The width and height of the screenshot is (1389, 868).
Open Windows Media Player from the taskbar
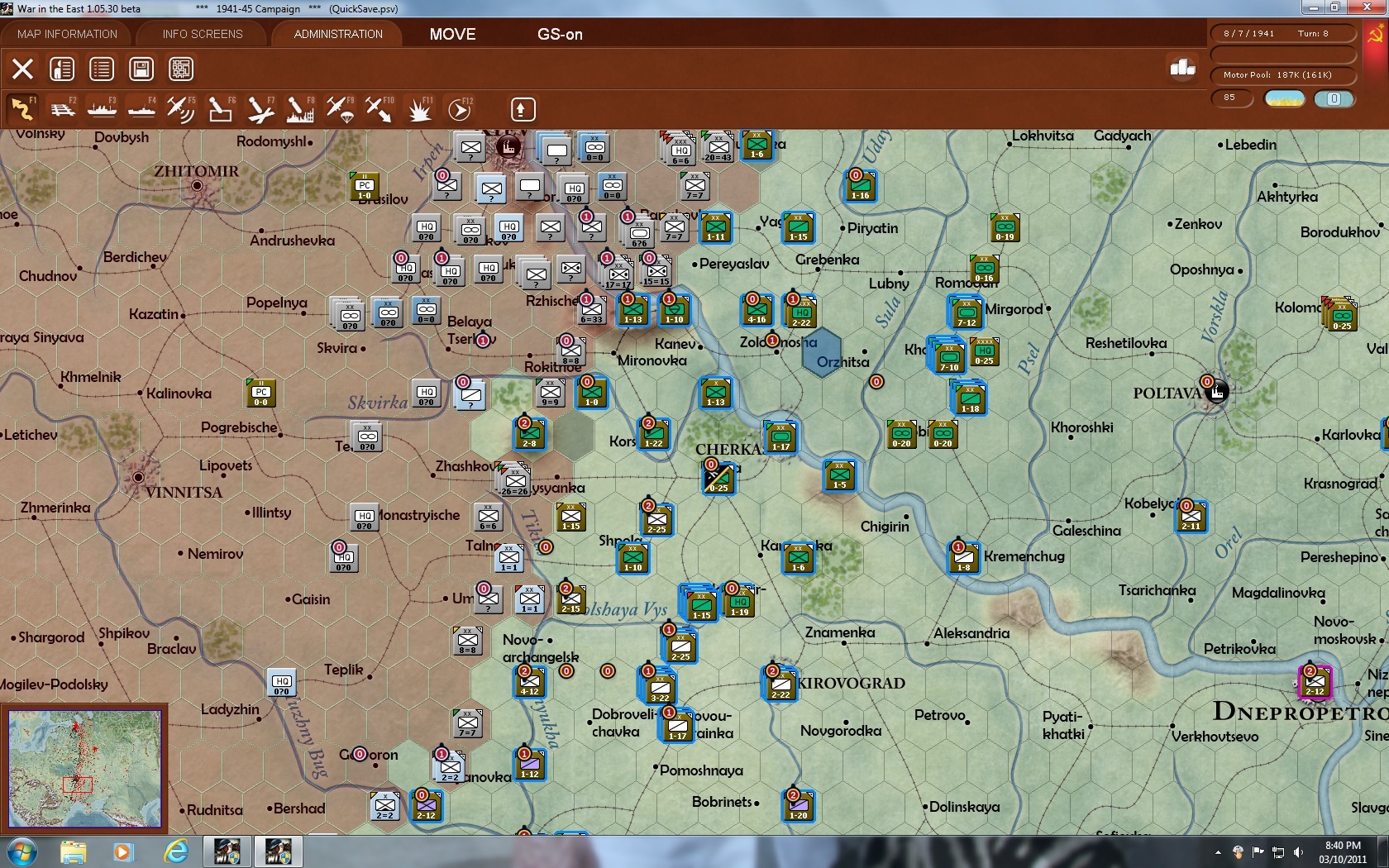point(123,851)
